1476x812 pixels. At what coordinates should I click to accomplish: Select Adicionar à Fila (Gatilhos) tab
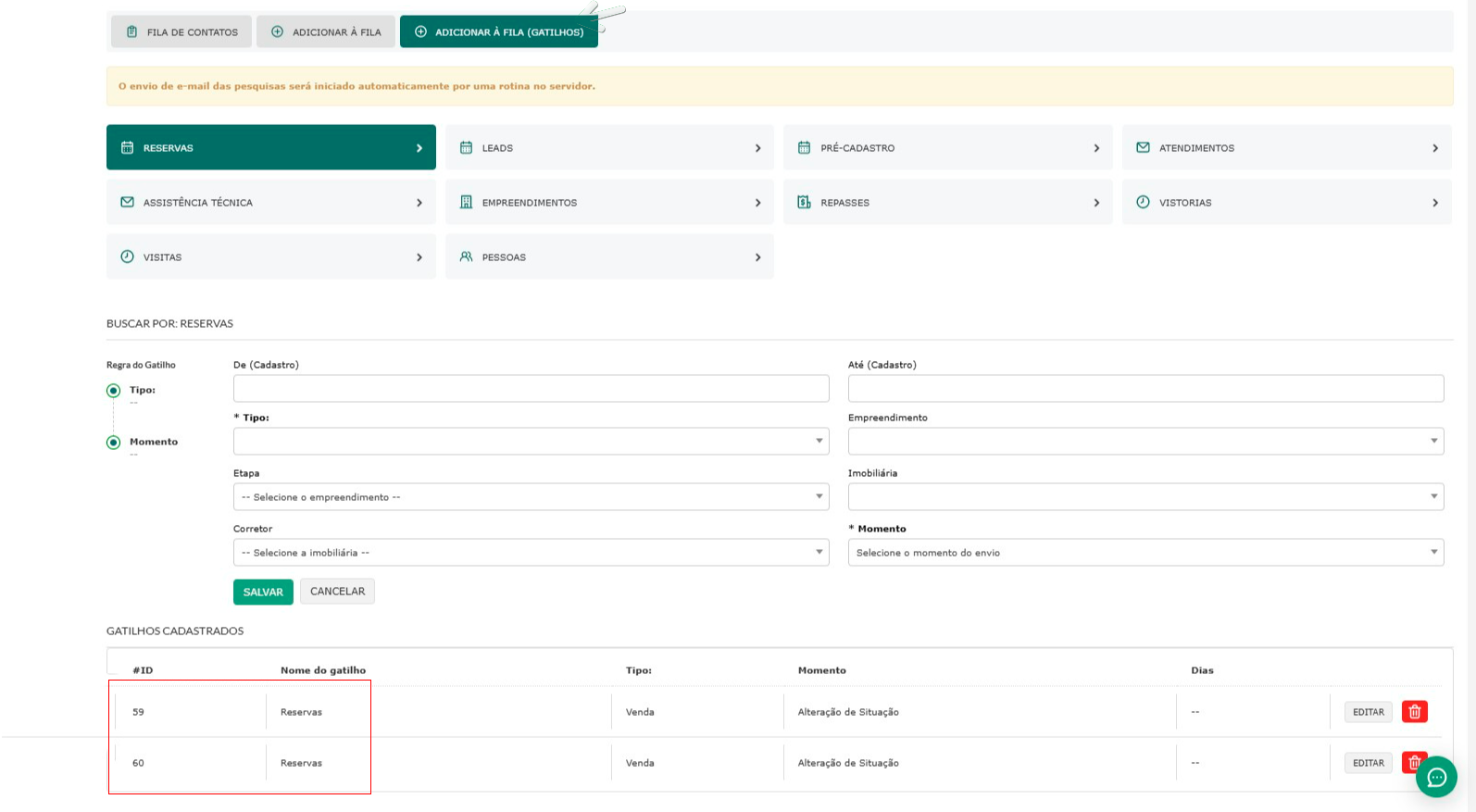point(499,31)
